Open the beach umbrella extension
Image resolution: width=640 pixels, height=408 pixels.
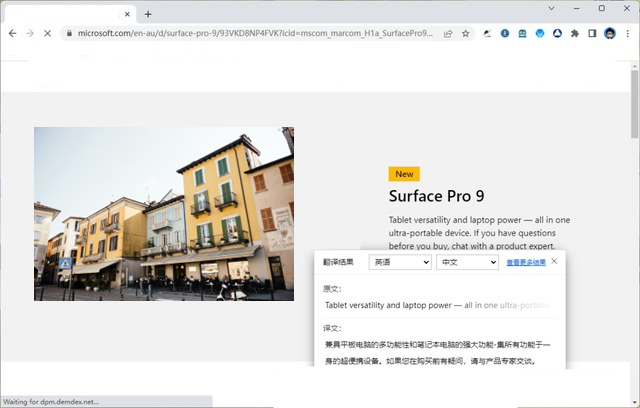[x=487, y=33]
